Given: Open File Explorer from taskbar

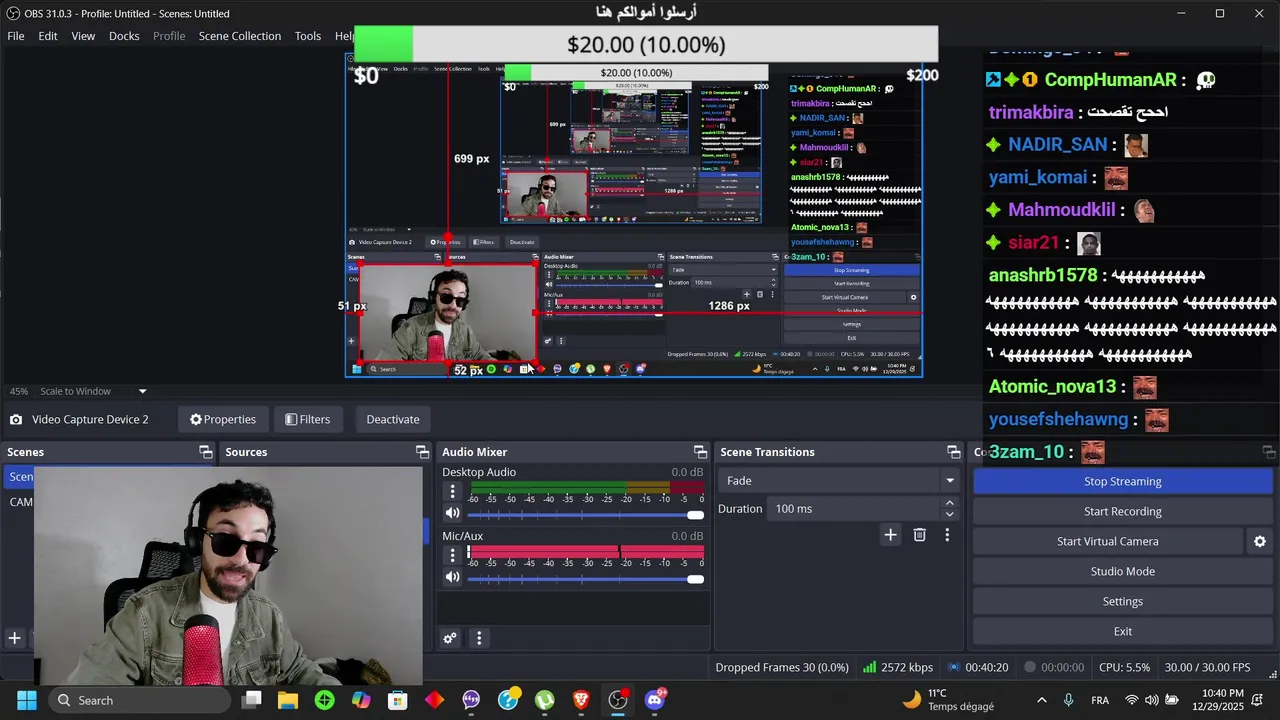Looking at the screenshot, I should (288, 700).
